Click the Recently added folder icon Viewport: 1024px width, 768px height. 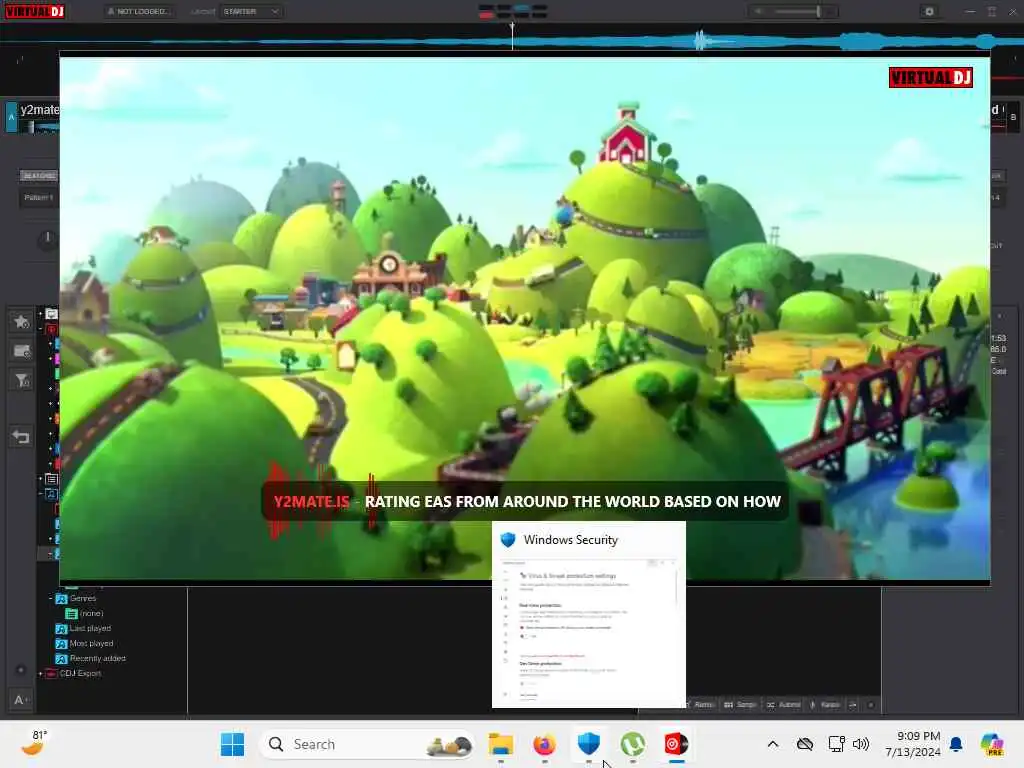[61, 659]
